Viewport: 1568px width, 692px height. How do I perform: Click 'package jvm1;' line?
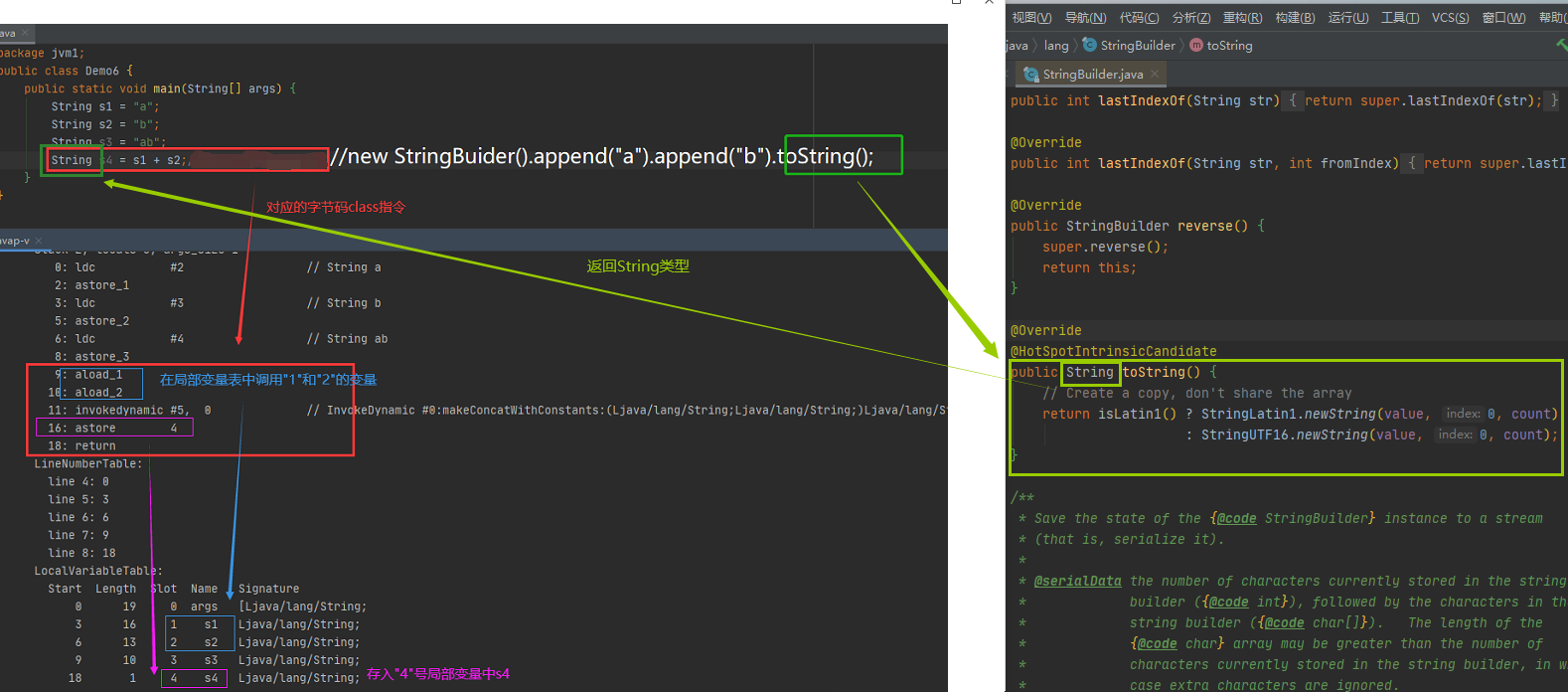[x=43, y=53]
